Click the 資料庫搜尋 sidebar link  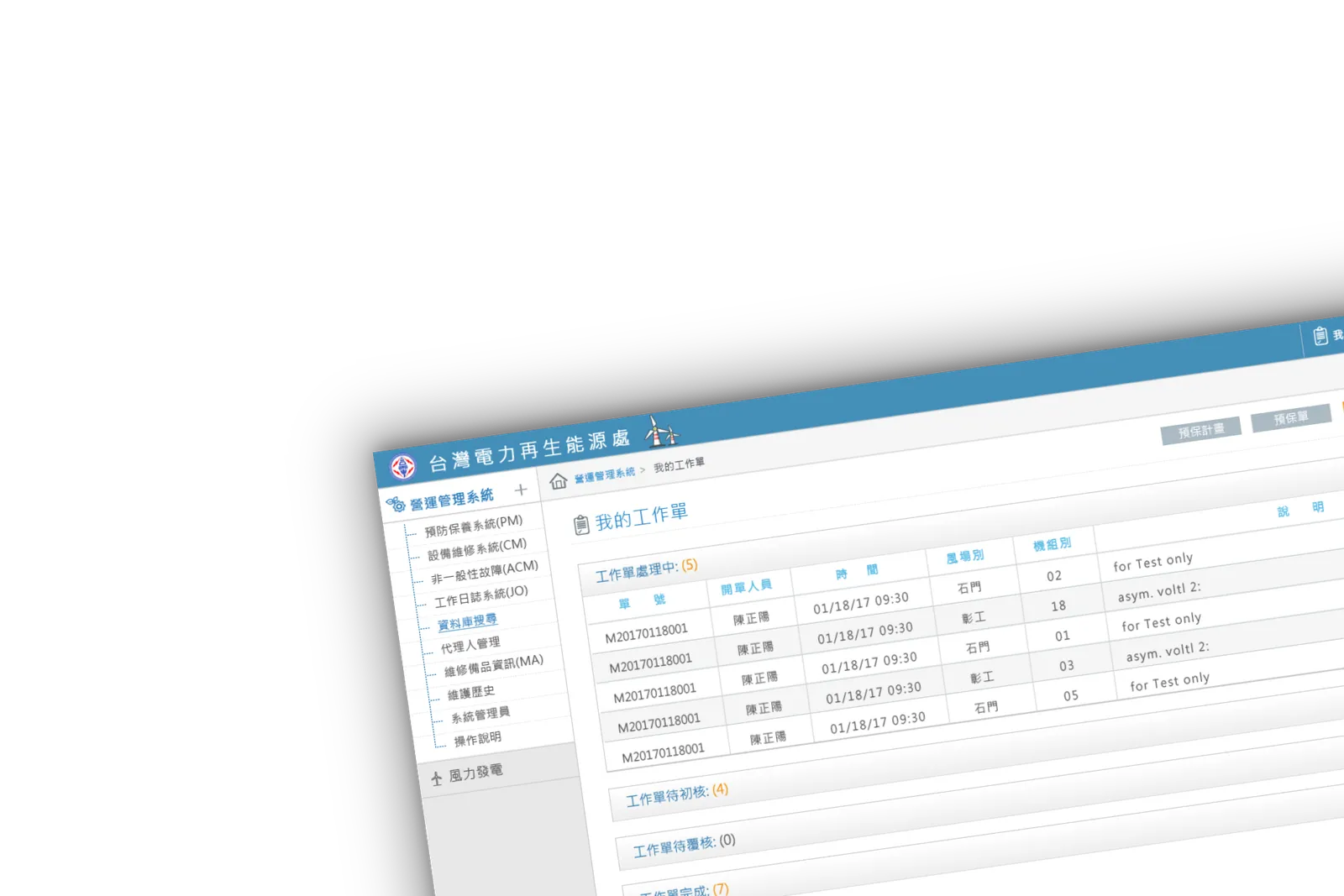[x=467, y=621]
